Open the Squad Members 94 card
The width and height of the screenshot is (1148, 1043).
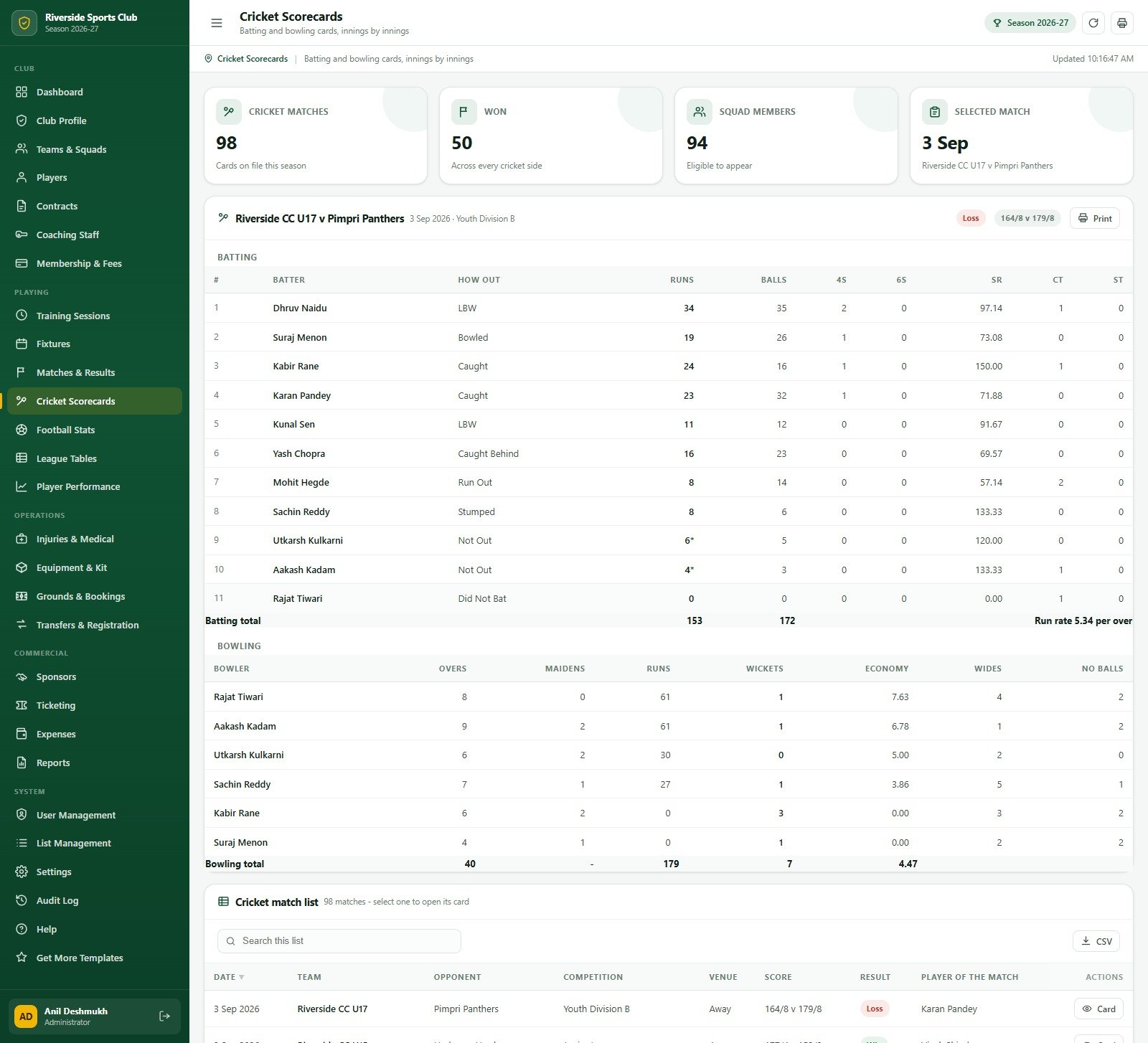pyautogui.click(x=786, y=136)
